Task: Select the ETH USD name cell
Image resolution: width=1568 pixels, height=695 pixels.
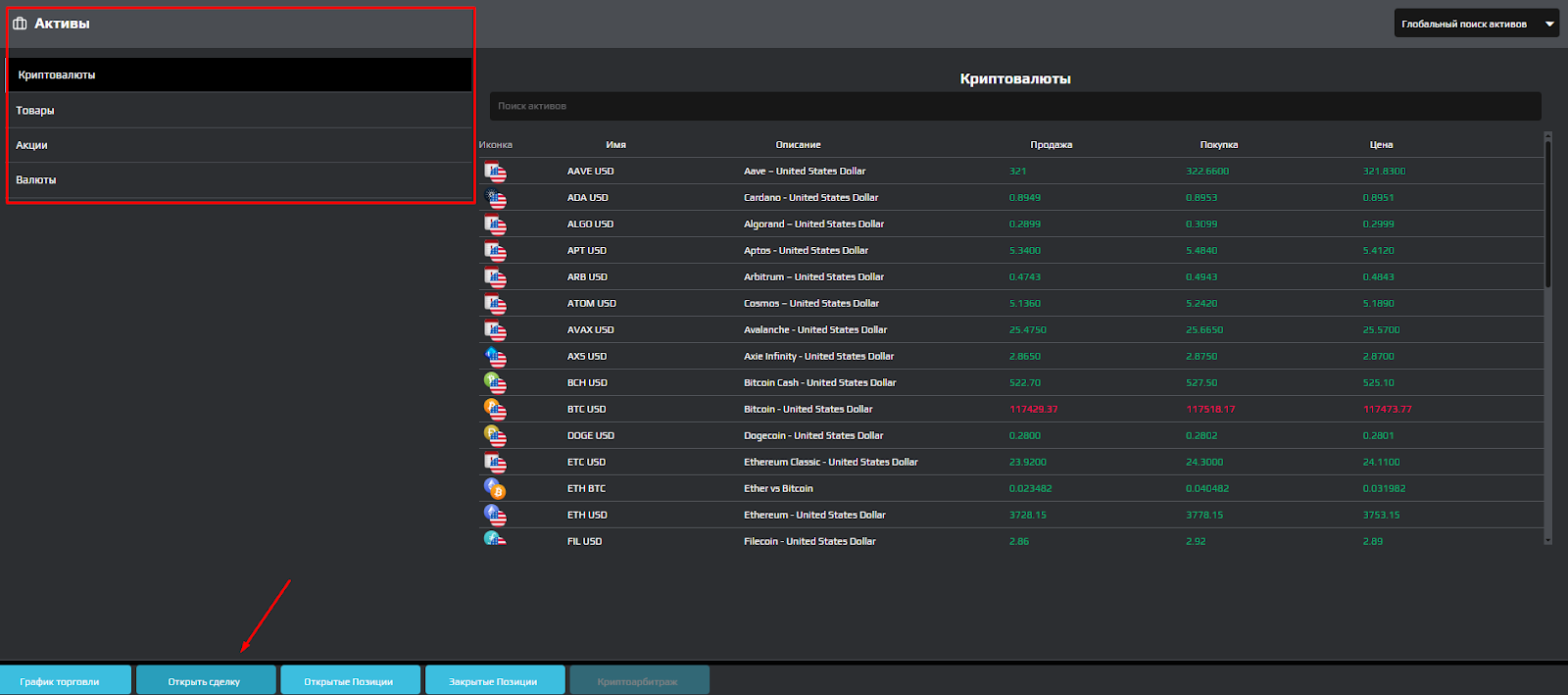Action: [x=587, y=516]
